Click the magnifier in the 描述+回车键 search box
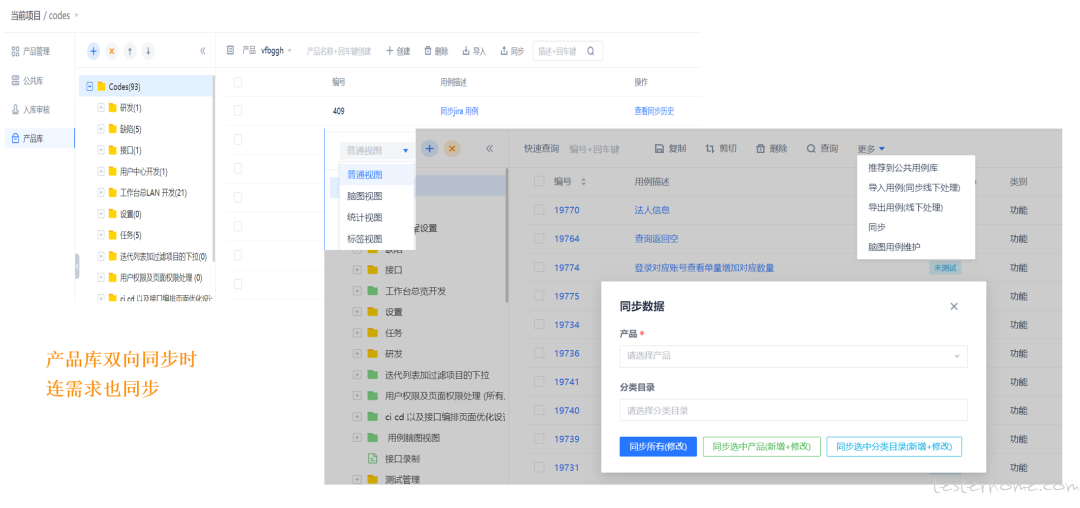The image size is (1080, 508). tap(591, 51)
